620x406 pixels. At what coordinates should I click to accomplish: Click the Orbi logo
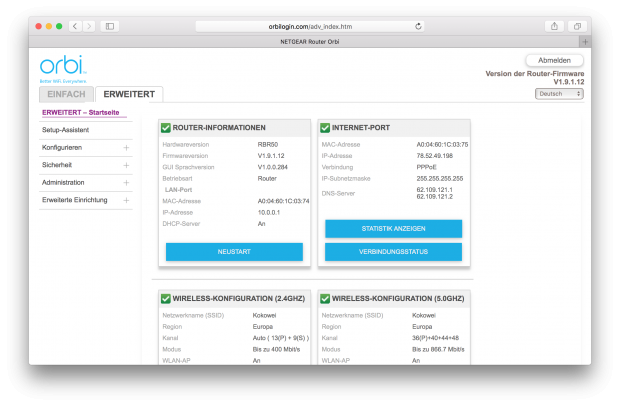[x=63, y=69]
